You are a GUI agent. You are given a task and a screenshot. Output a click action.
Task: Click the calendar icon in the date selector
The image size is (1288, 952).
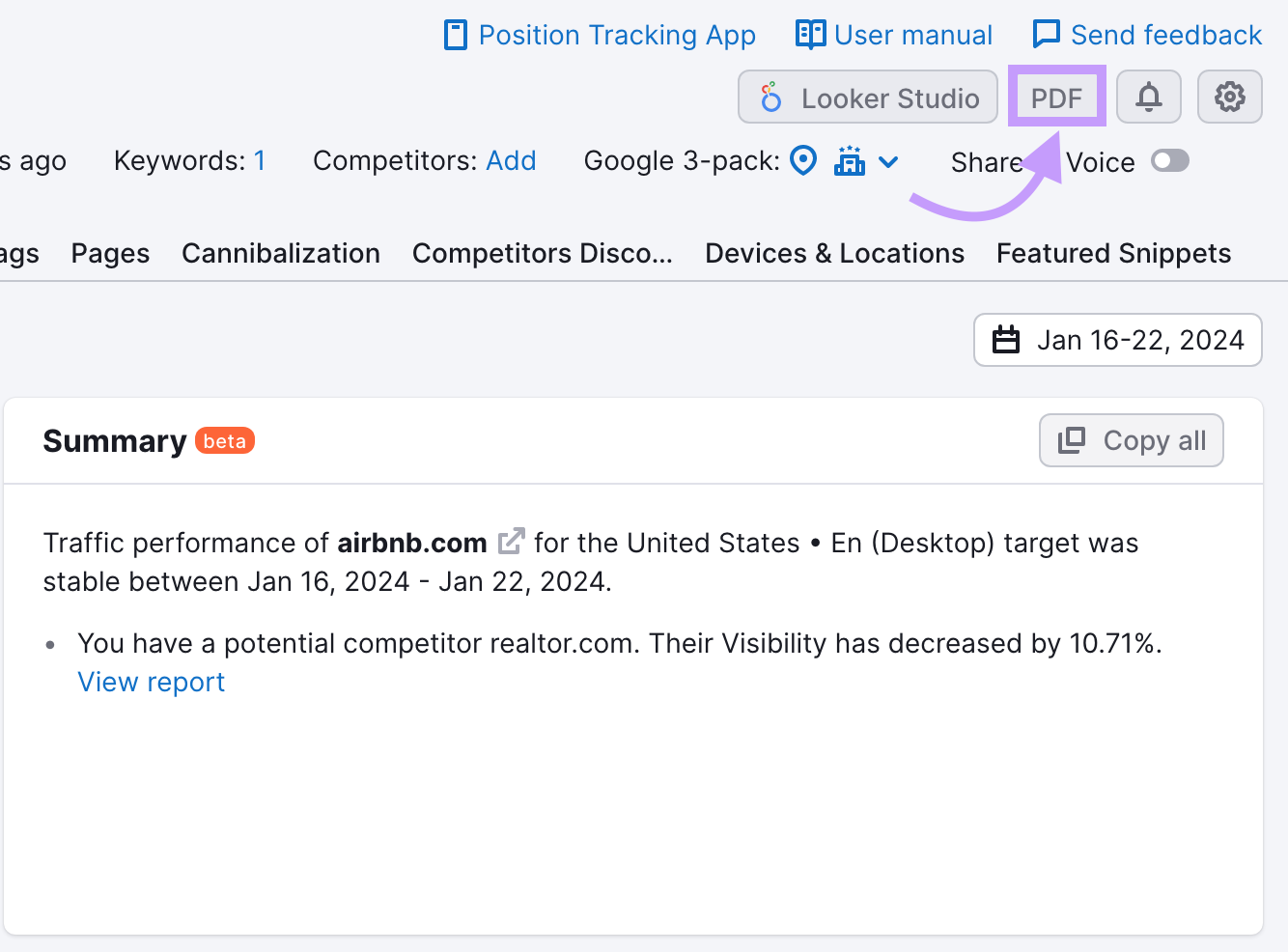[x=1006, y=340]
